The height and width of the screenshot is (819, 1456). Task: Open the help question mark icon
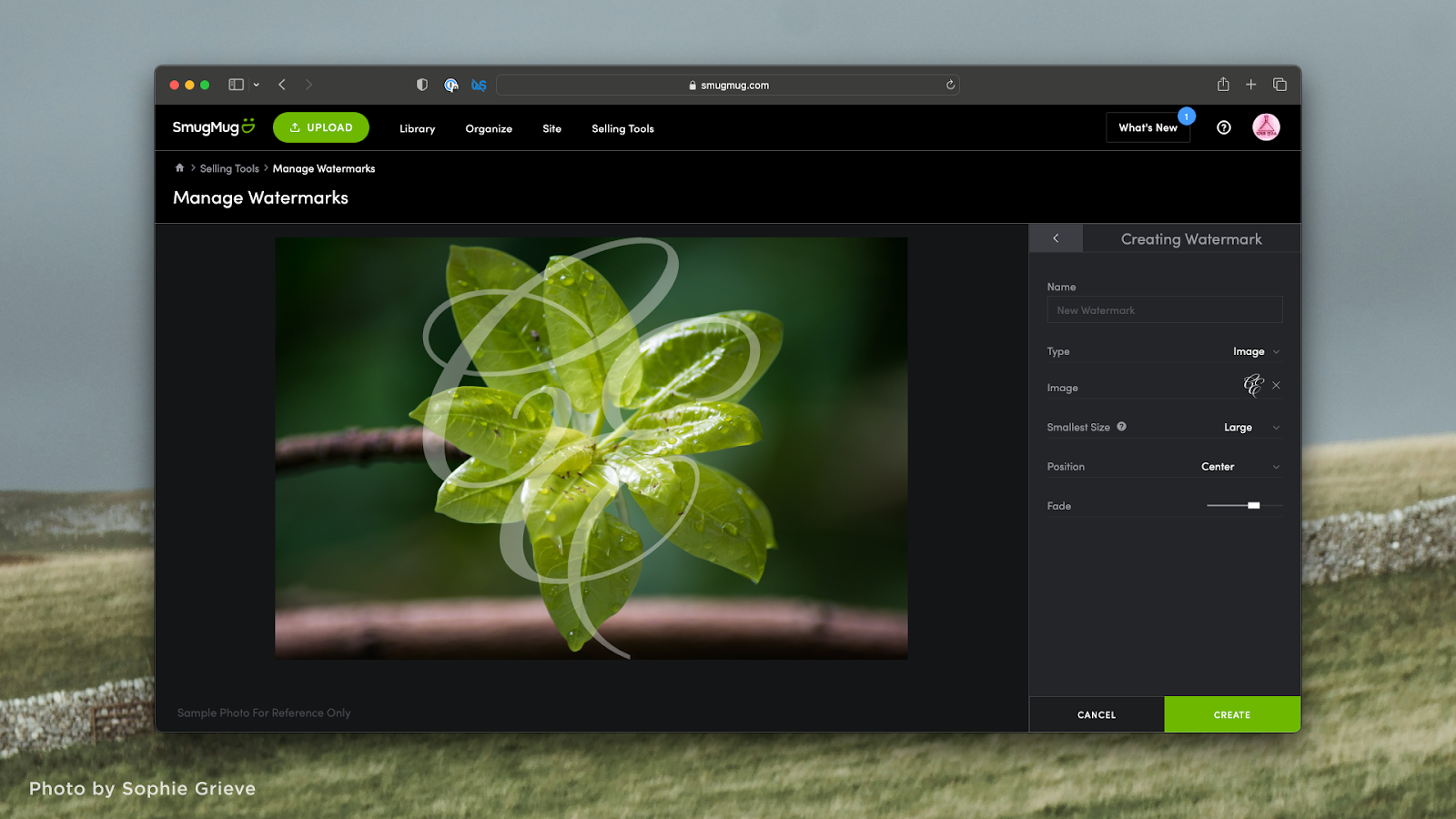(1223, 127)
